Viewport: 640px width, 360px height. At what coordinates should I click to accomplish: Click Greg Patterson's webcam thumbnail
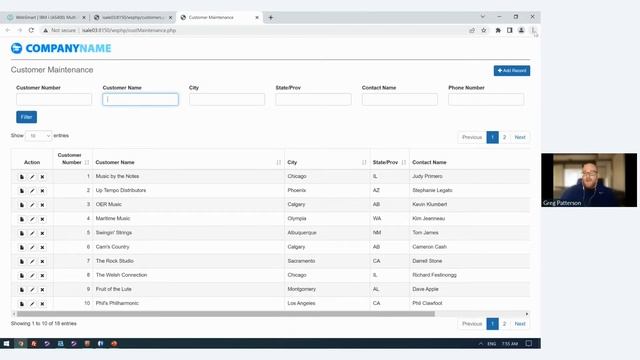pyautogui.click(x=589, y=180)
